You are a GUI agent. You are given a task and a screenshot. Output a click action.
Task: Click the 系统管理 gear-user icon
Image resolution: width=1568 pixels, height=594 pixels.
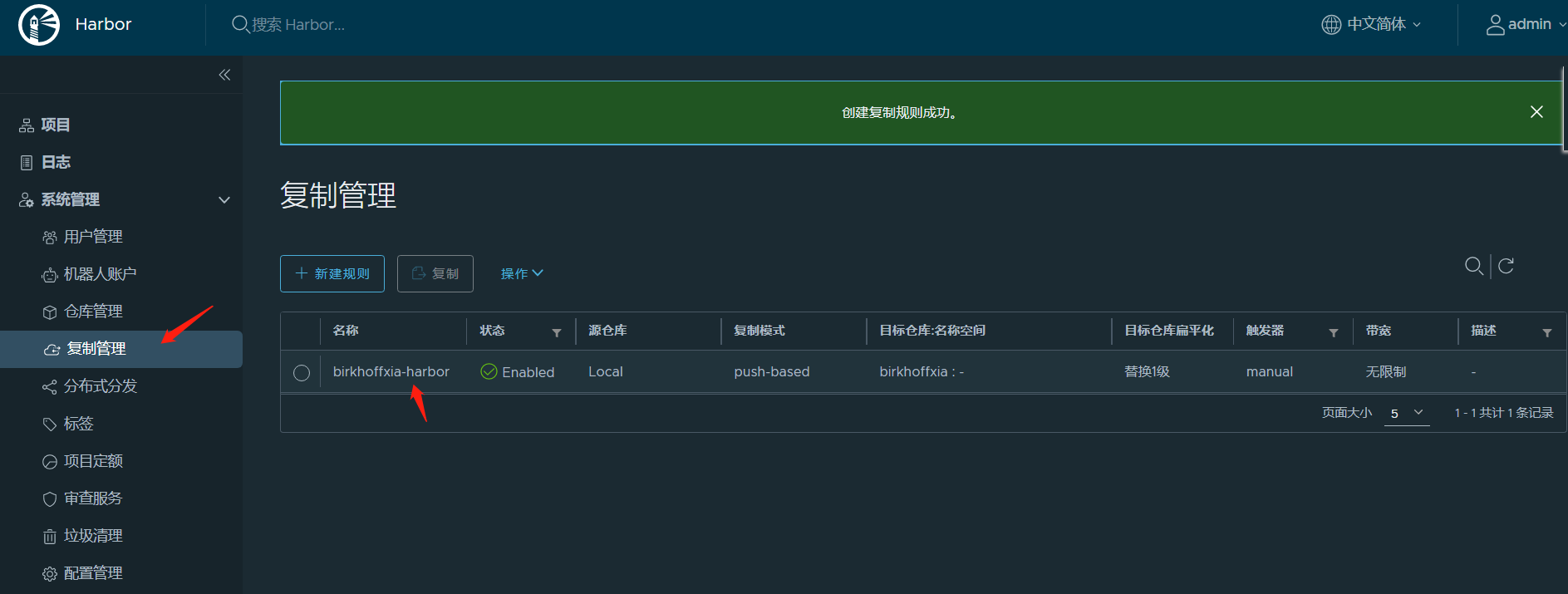[x=27, y=200]
